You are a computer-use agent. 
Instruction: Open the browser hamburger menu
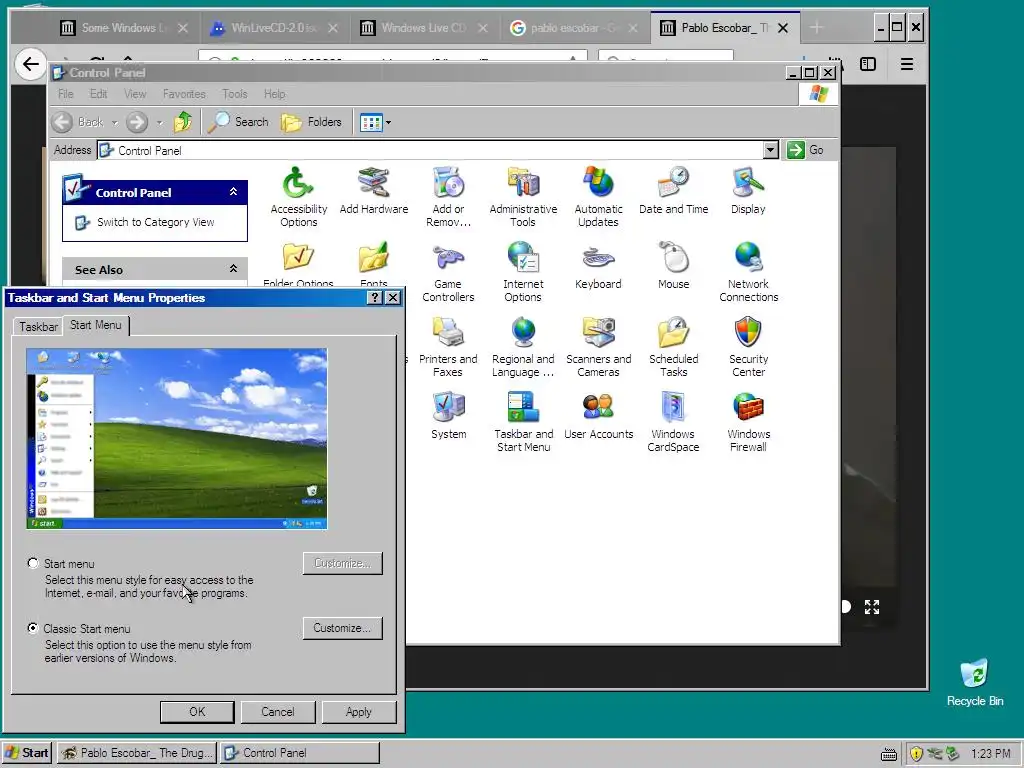click(x=906, y=64)
